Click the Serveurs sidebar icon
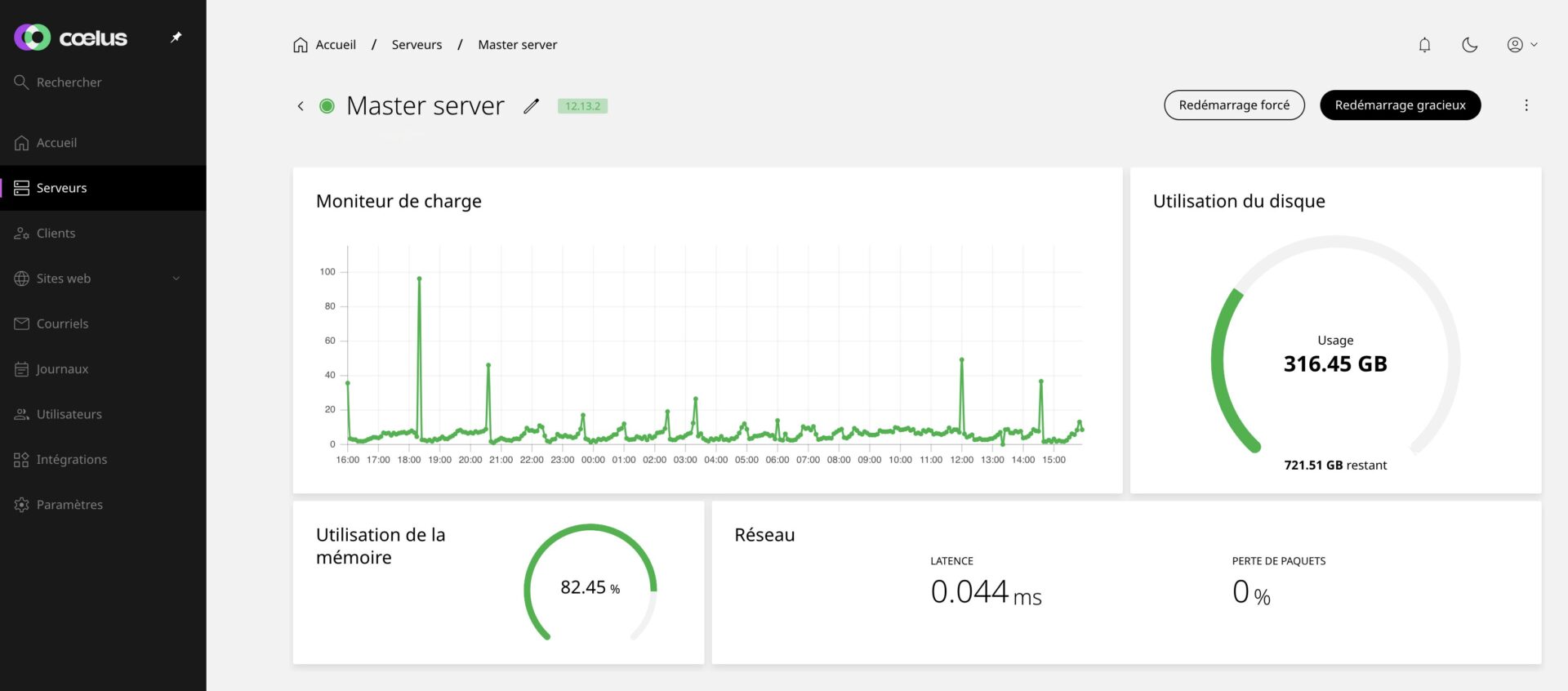Screen dimensions: 1568x691 (22, 188)
